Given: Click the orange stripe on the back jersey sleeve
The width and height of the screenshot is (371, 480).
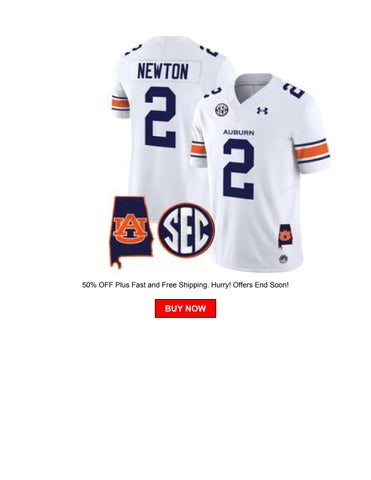Looking at the screenshot, I should (x=120, y=103).
